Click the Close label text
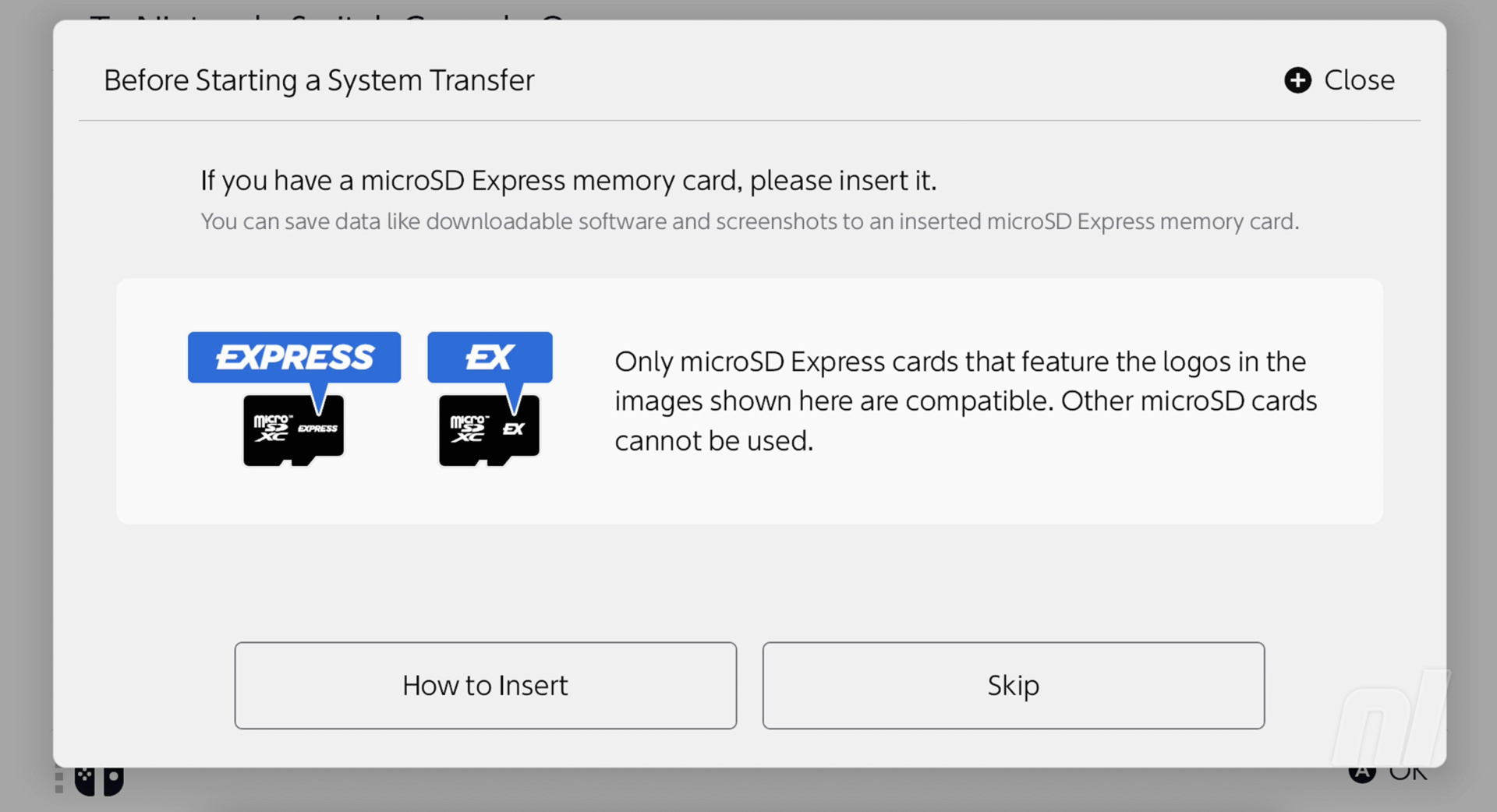The width and height of the screenshot is (1497, 812). (1359, 80)
